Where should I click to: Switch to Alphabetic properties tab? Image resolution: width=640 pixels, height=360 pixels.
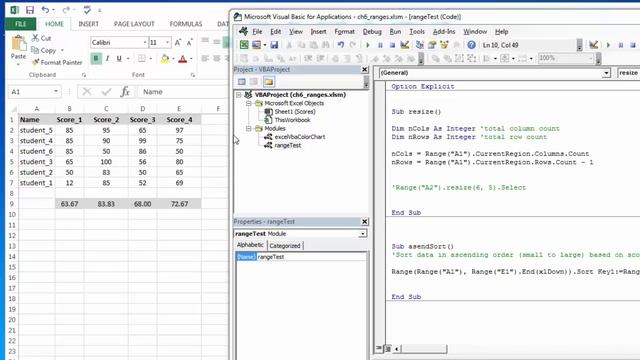coord(250,245)
